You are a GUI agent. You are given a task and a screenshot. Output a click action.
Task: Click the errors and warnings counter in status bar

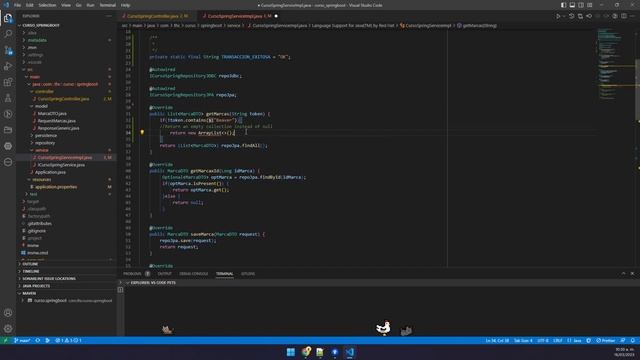point(68,340)
